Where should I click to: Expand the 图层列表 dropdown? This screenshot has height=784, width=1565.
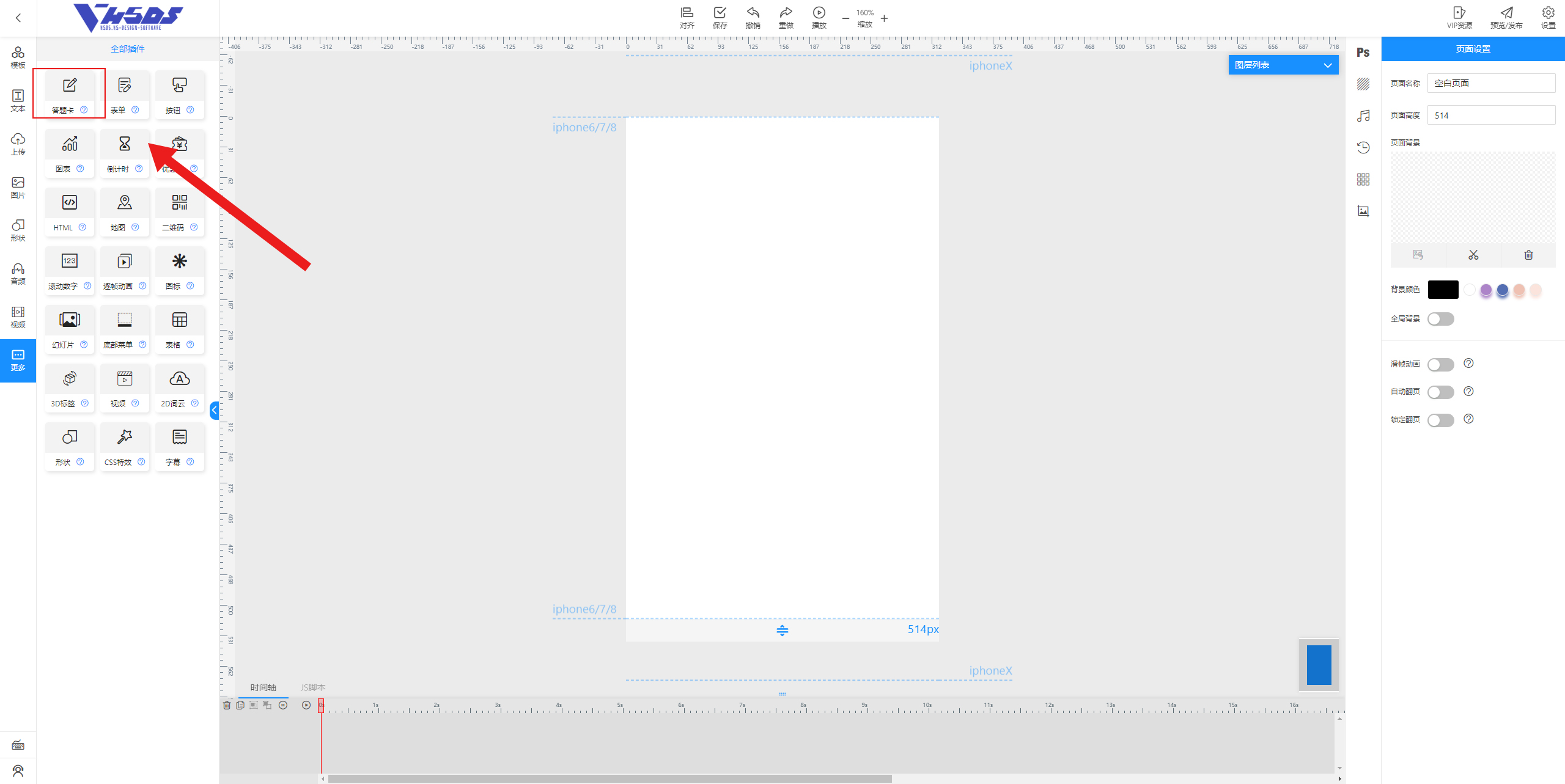(1283, 65)
